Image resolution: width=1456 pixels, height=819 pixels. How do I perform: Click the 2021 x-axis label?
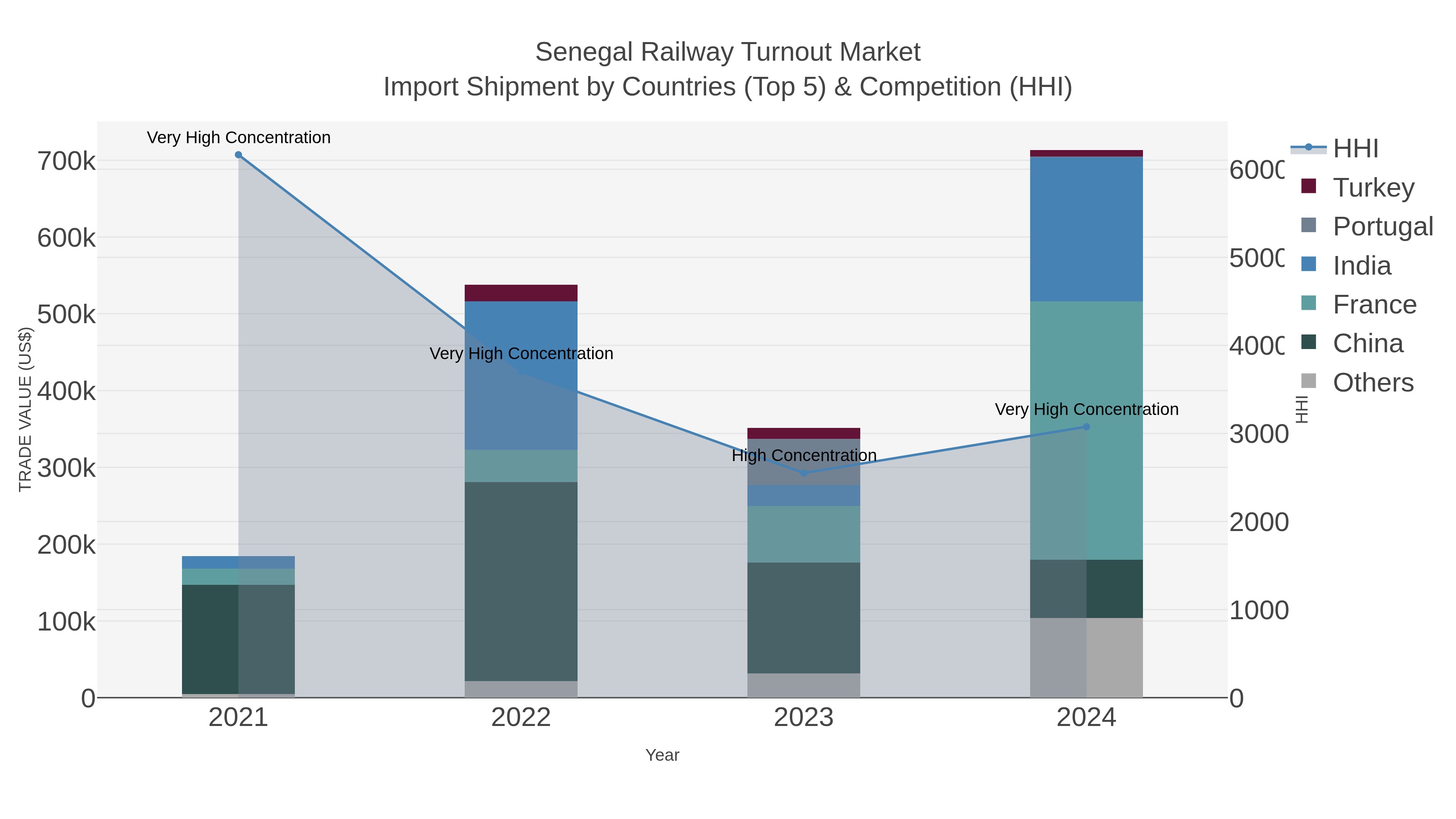(x=239, y=718)
